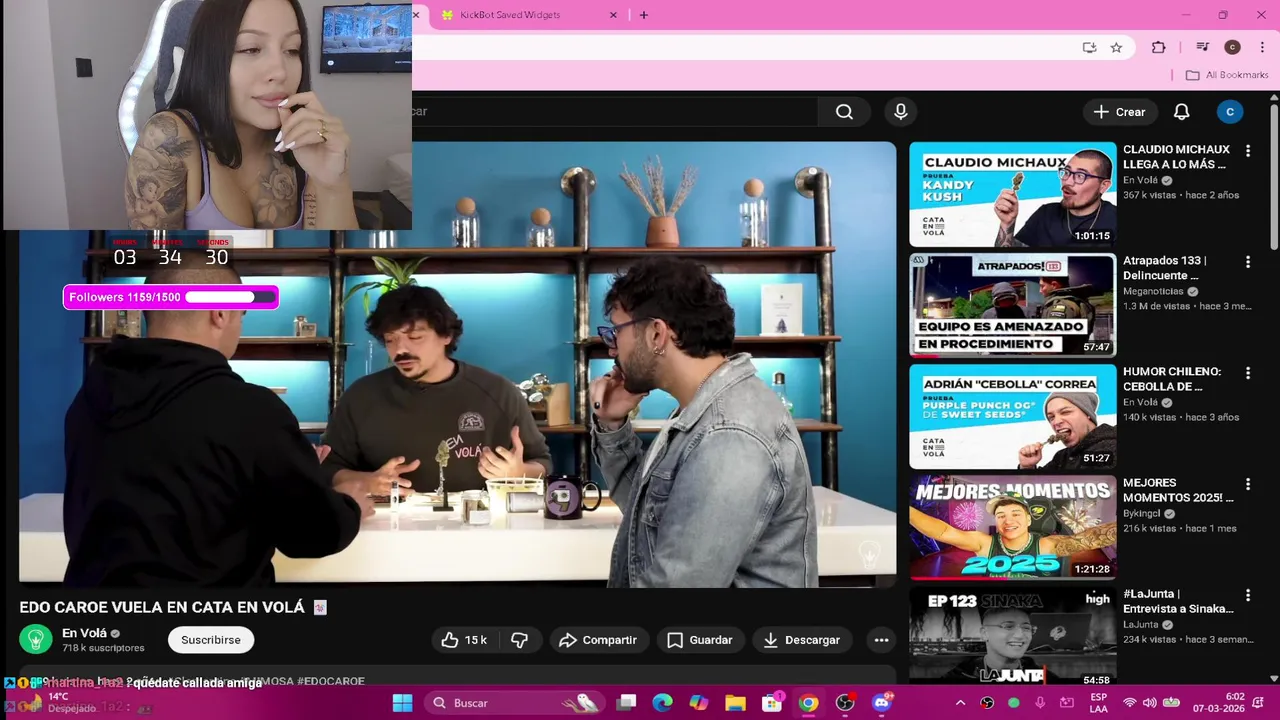1280x720 pixels.
Task: Click the Suscribirse button
Action: click(x=211, y=640)
